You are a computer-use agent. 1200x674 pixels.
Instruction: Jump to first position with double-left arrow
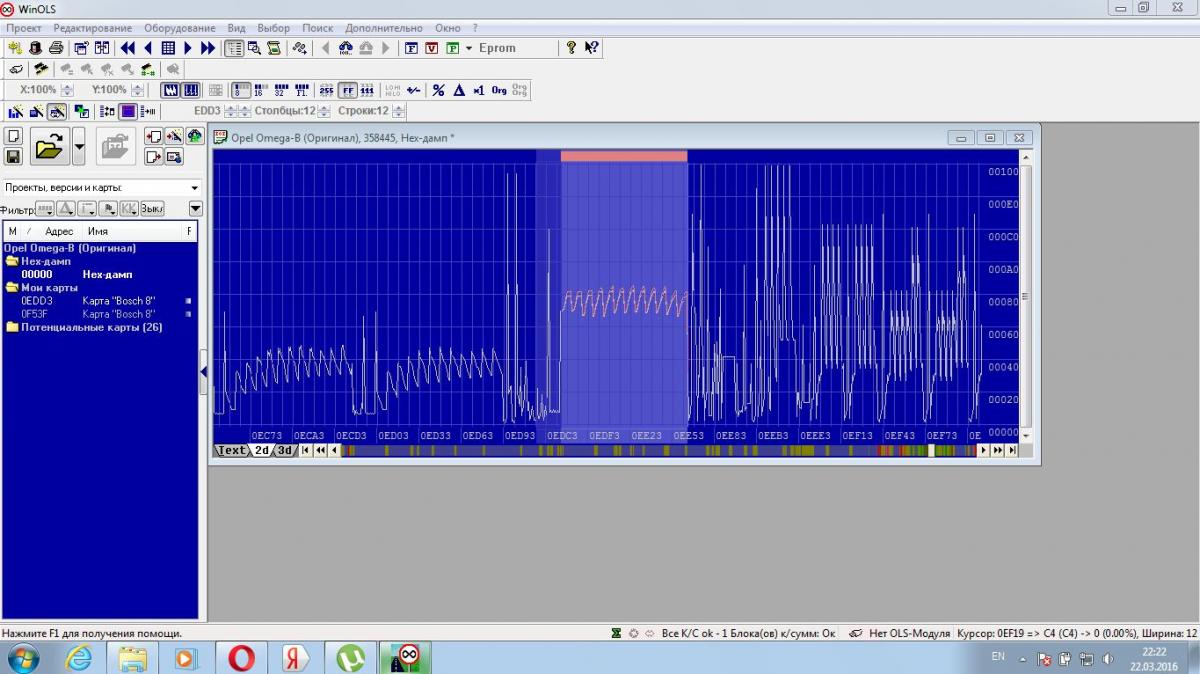click(128, 48)
